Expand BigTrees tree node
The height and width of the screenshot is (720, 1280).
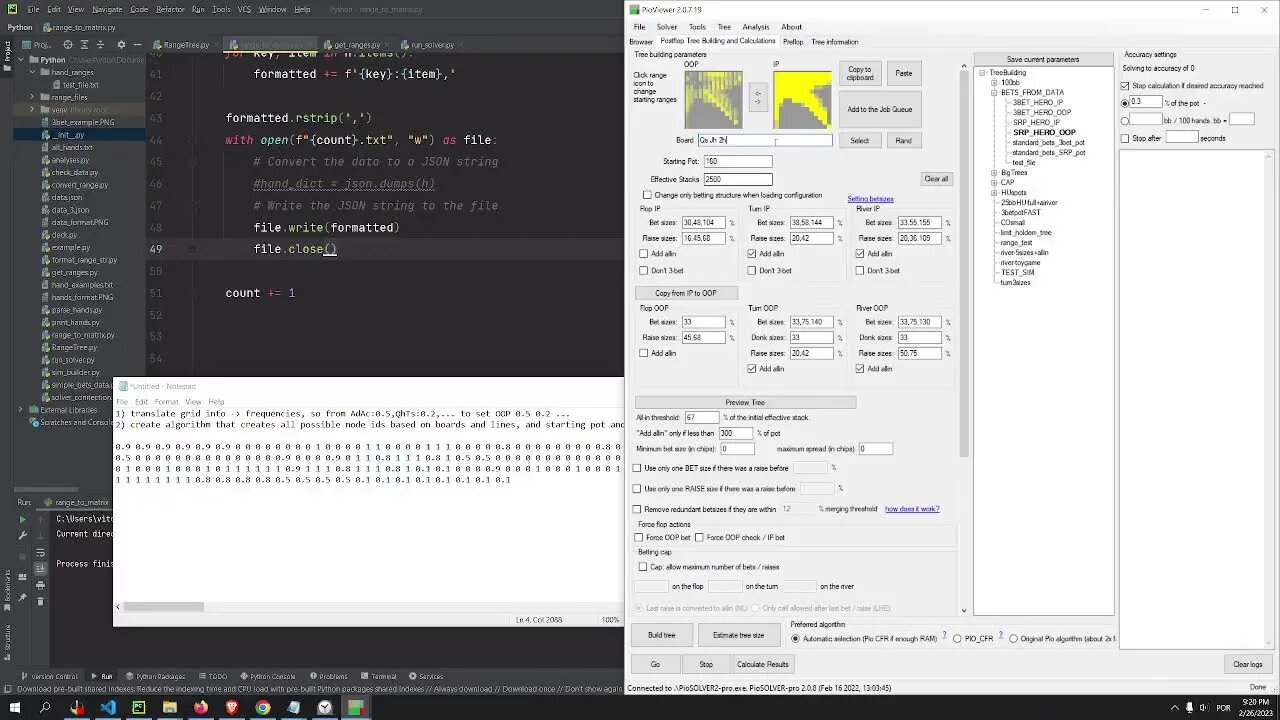[994, 173]
